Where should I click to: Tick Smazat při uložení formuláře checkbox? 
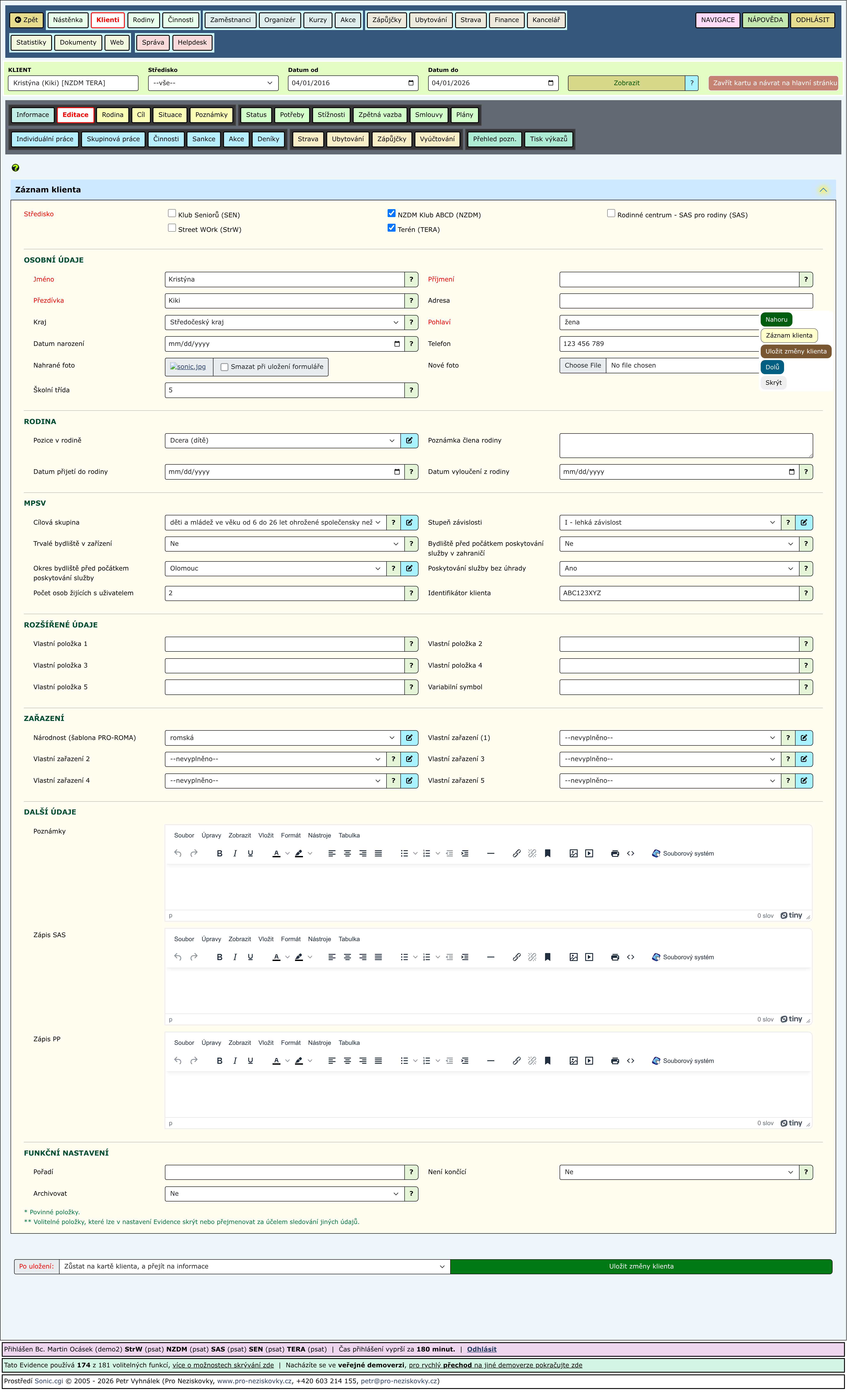pos(224,368)
